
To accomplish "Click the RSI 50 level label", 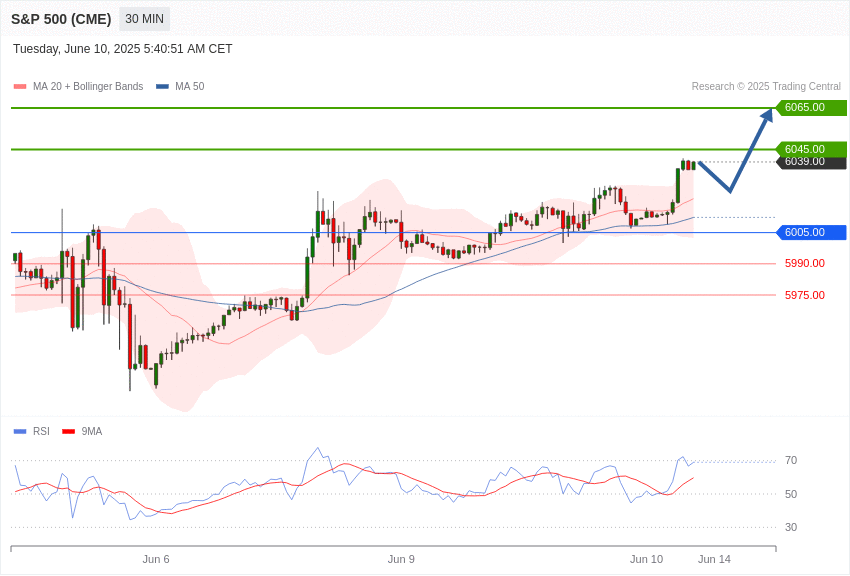I will pos(791,494).
